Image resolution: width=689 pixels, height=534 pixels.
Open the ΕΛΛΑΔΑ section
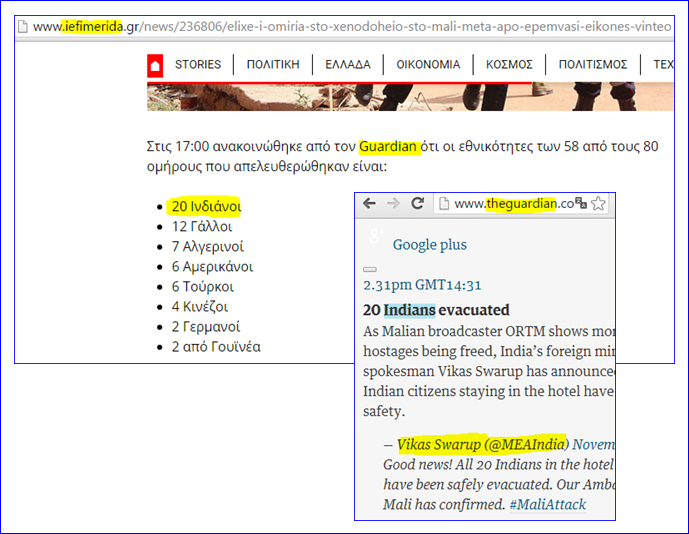pos(348,65)
